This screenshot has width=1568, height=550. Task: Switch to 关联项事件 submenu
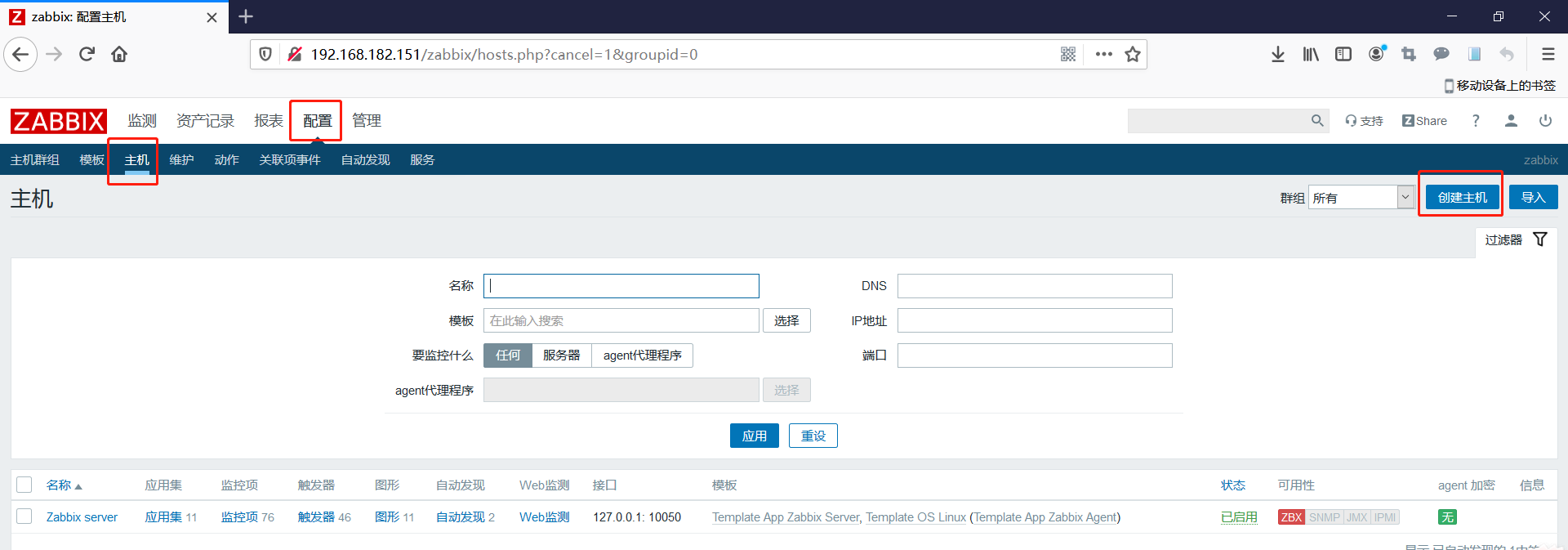290,160
